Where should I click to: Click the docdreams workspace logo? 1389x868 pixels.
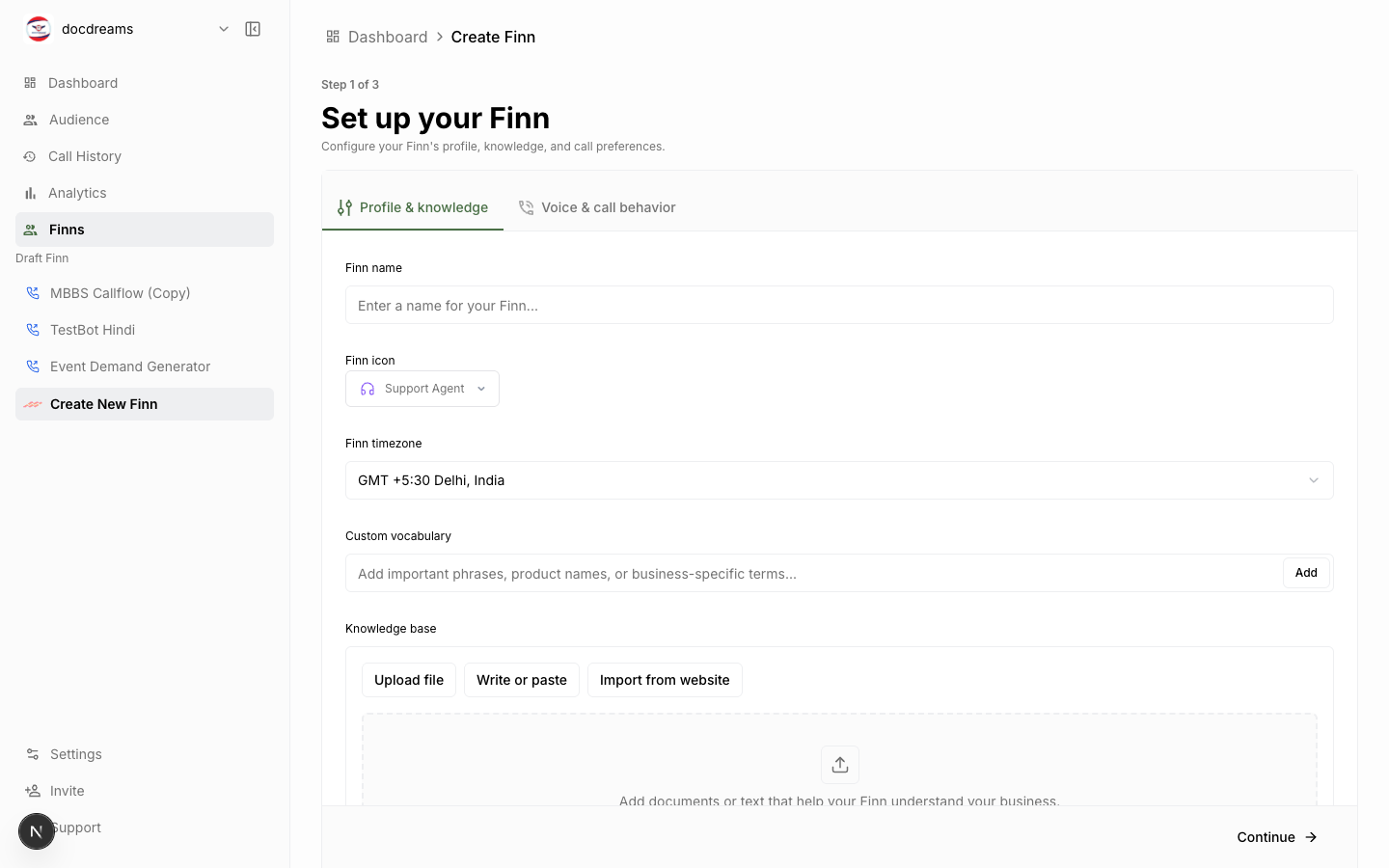click(39, 29)
